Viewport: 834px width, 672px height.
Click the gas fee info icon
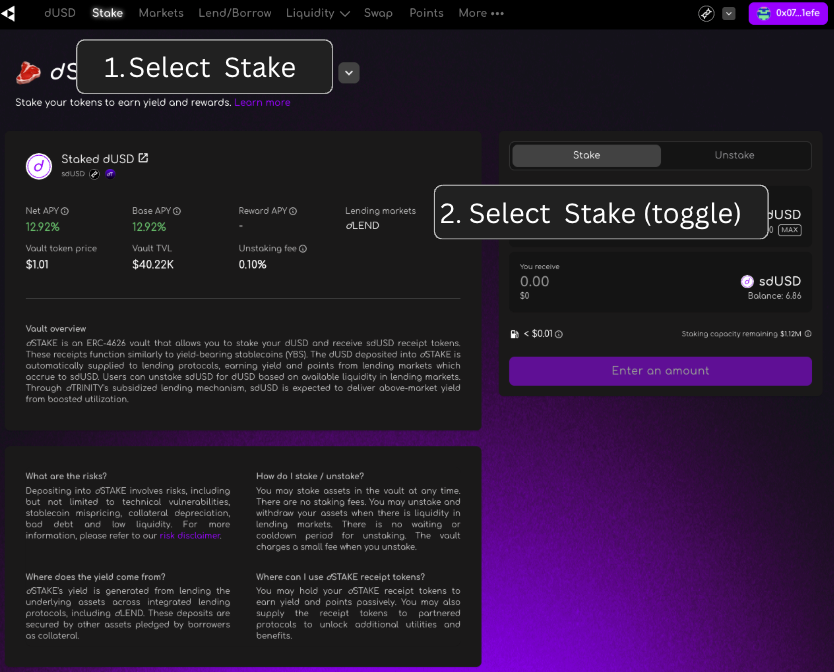coord(559,334)
